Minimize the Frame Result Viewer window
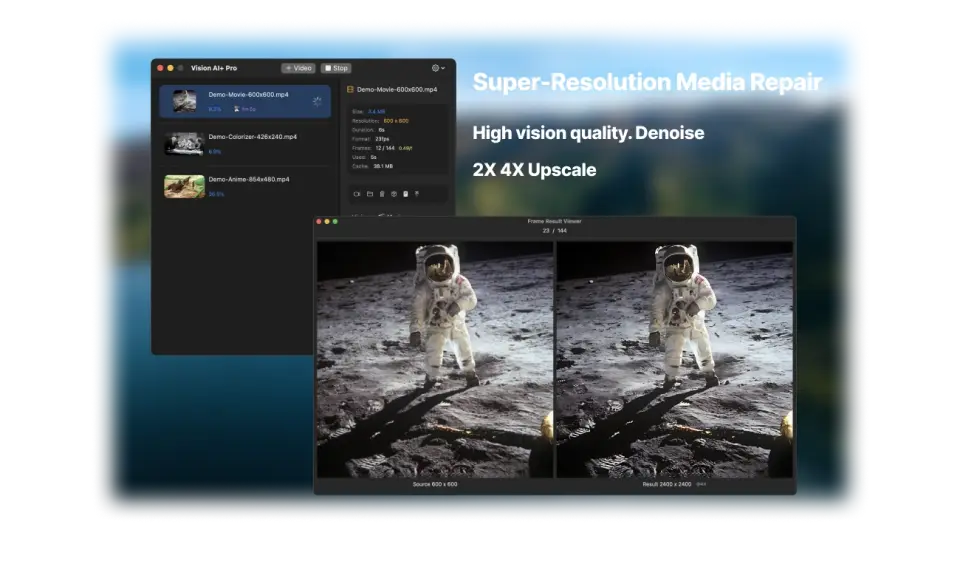 pos(327,222)
